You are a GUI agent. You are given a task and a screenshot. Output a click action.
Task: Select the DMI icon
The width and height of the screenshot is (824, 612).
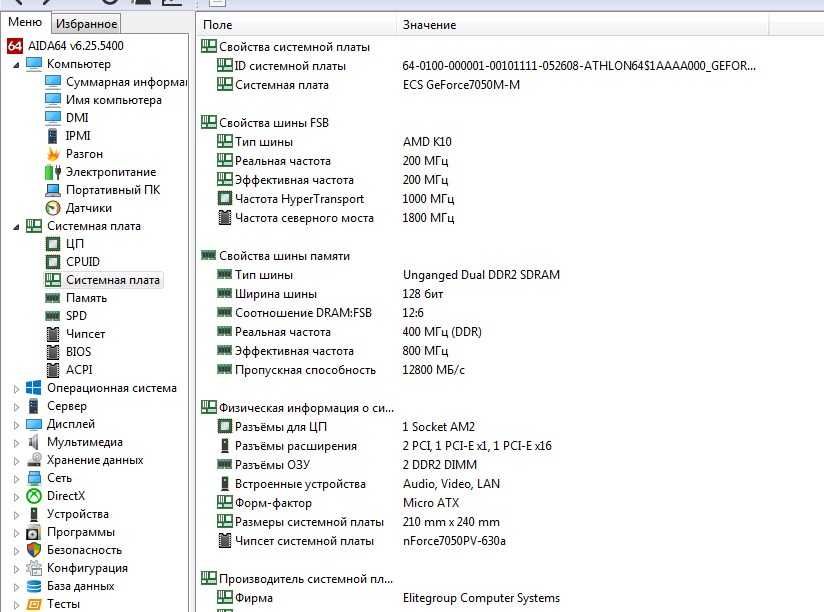[x=53, y=118]
